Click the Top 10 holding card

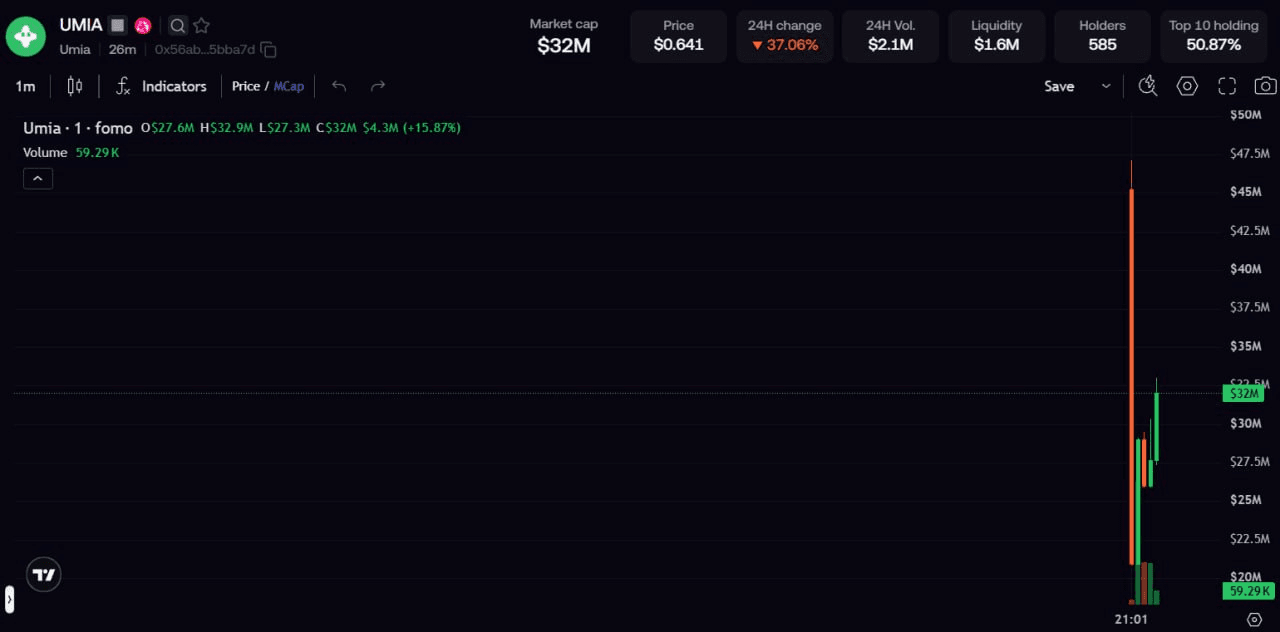[x=1214, y=36]
